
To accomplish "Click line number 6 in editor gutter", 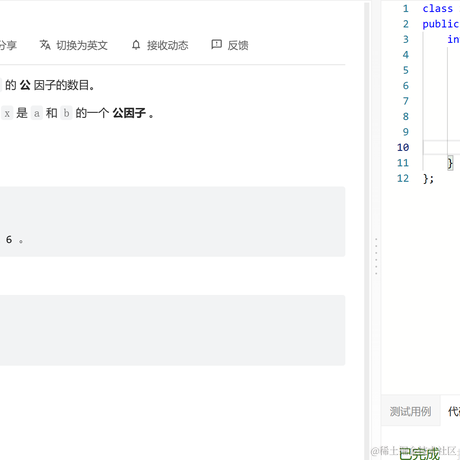I will (x=406, y=86).
